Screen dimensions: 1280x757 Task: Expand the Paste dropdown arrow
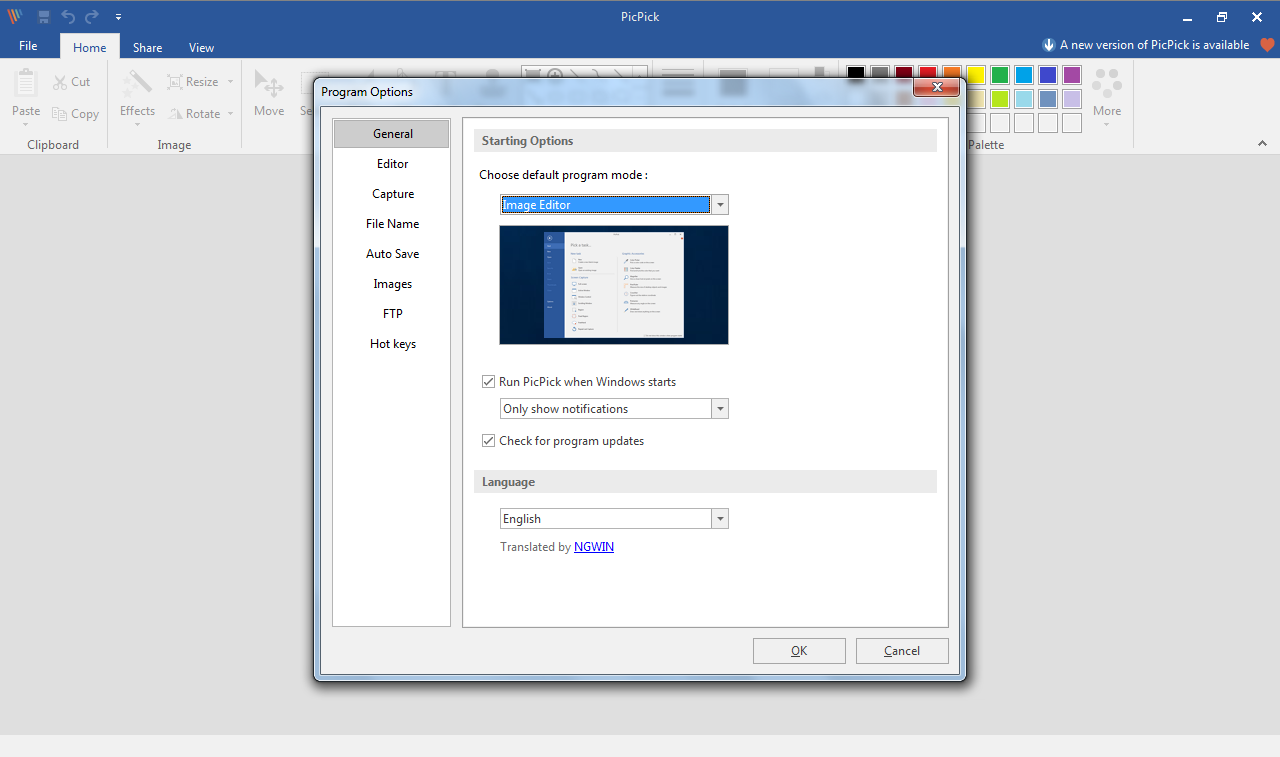(26, 125)
